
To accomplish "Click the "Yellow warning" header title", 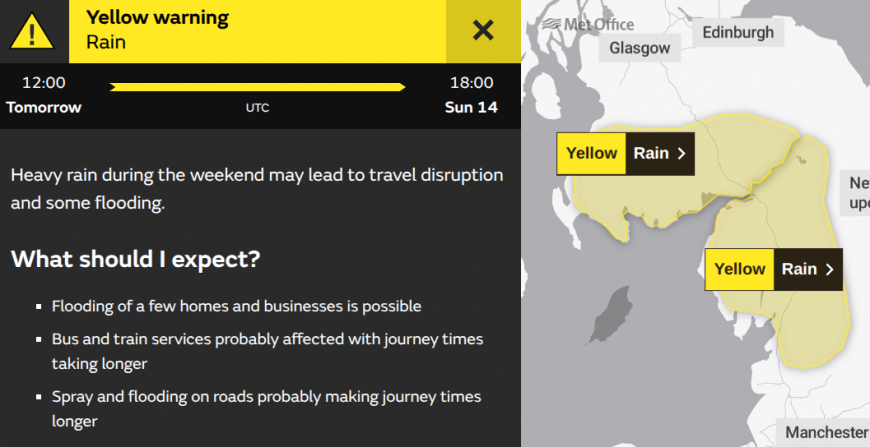I will click(x=158, y=18).
